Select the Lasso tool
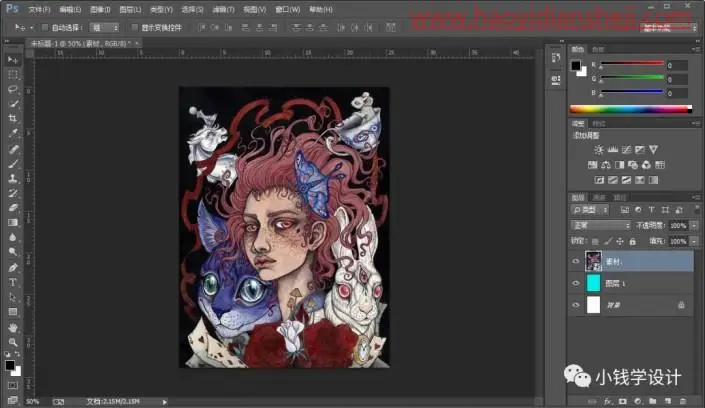Screen dimensions: 705x408 [13, 90]
